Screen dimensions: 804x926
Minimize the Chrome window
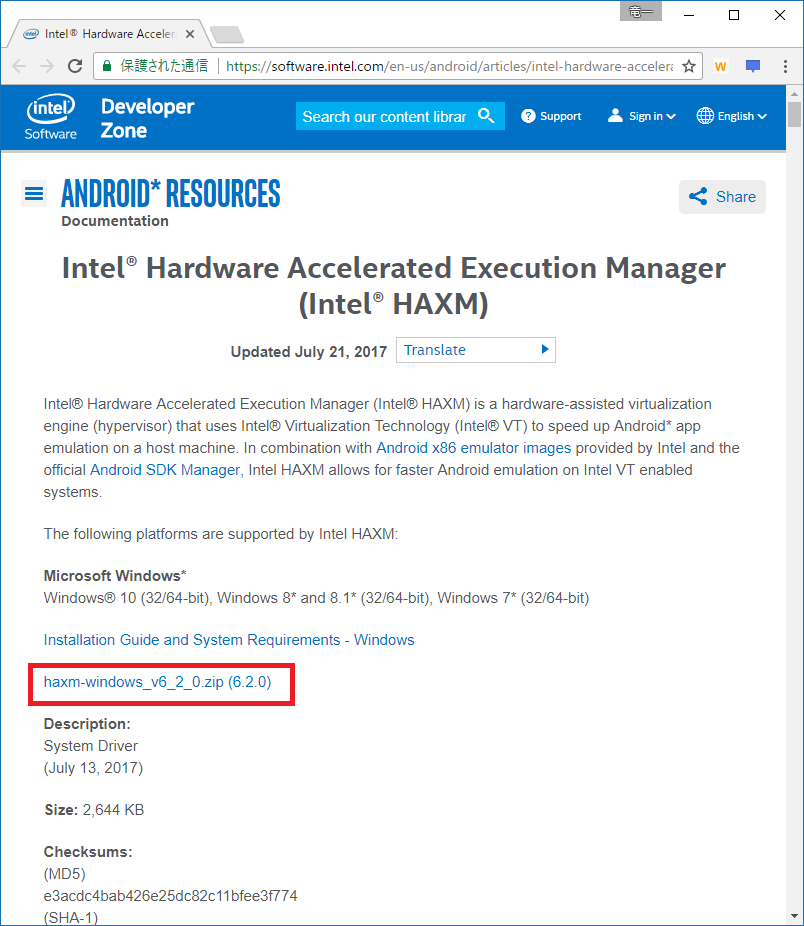tap(689, 15)
